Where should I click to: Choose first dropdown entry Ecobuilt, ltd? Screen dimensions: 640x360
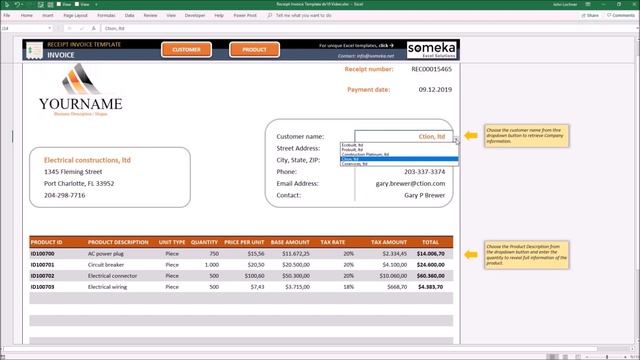tap(399, 145)
